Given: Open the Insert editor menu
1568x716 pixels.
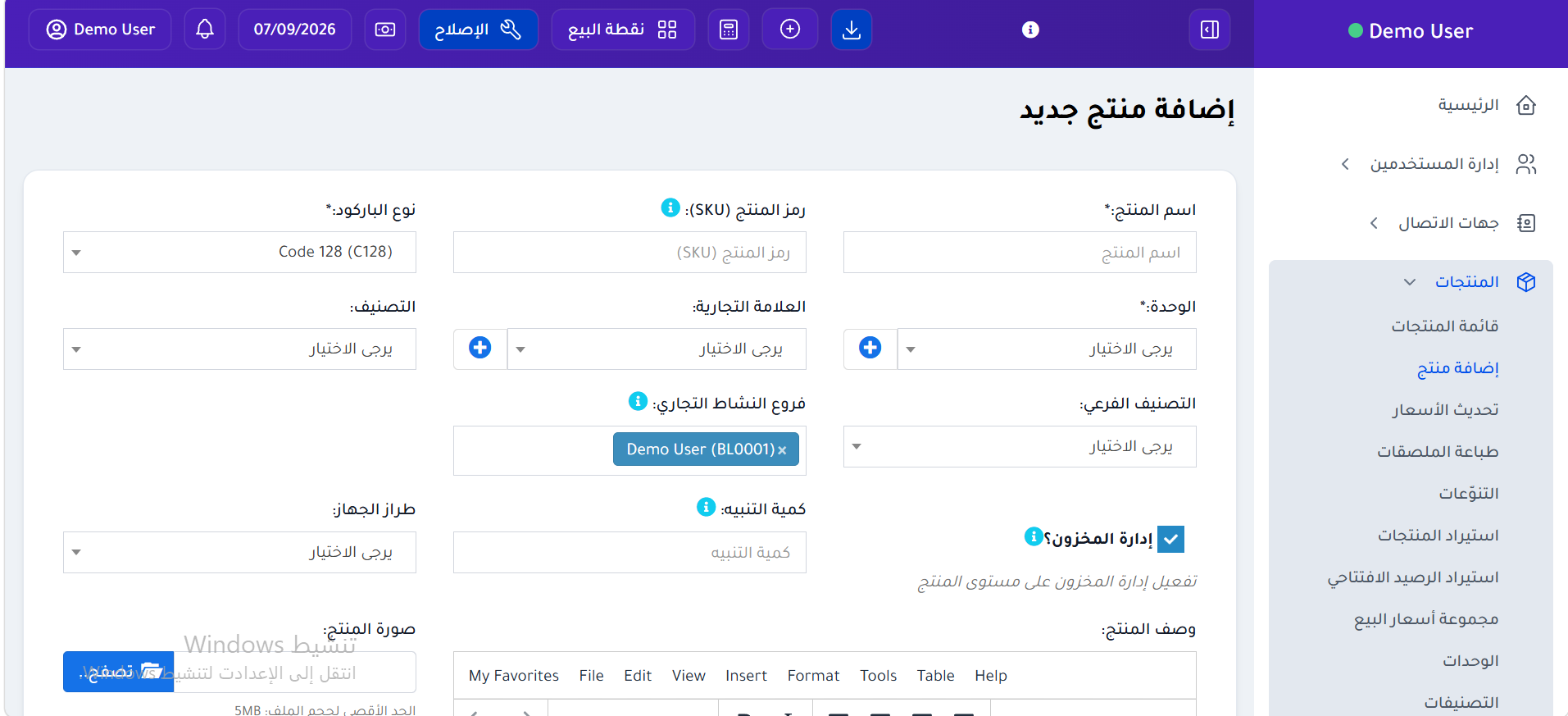Looking at the screenshot, I should coord(746,676).
